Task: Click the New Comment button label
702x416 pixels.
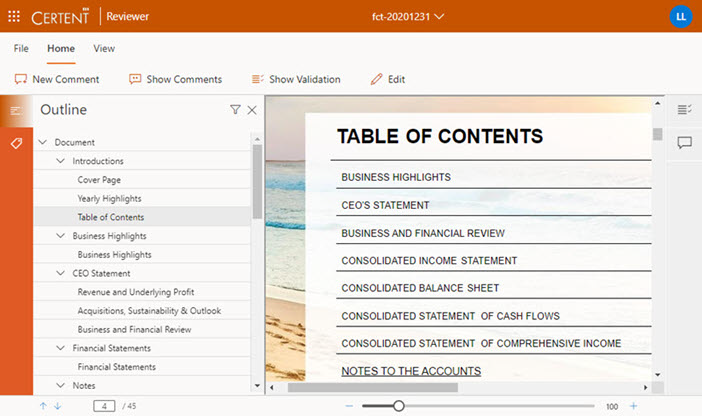Action: [x=66, y=79]
